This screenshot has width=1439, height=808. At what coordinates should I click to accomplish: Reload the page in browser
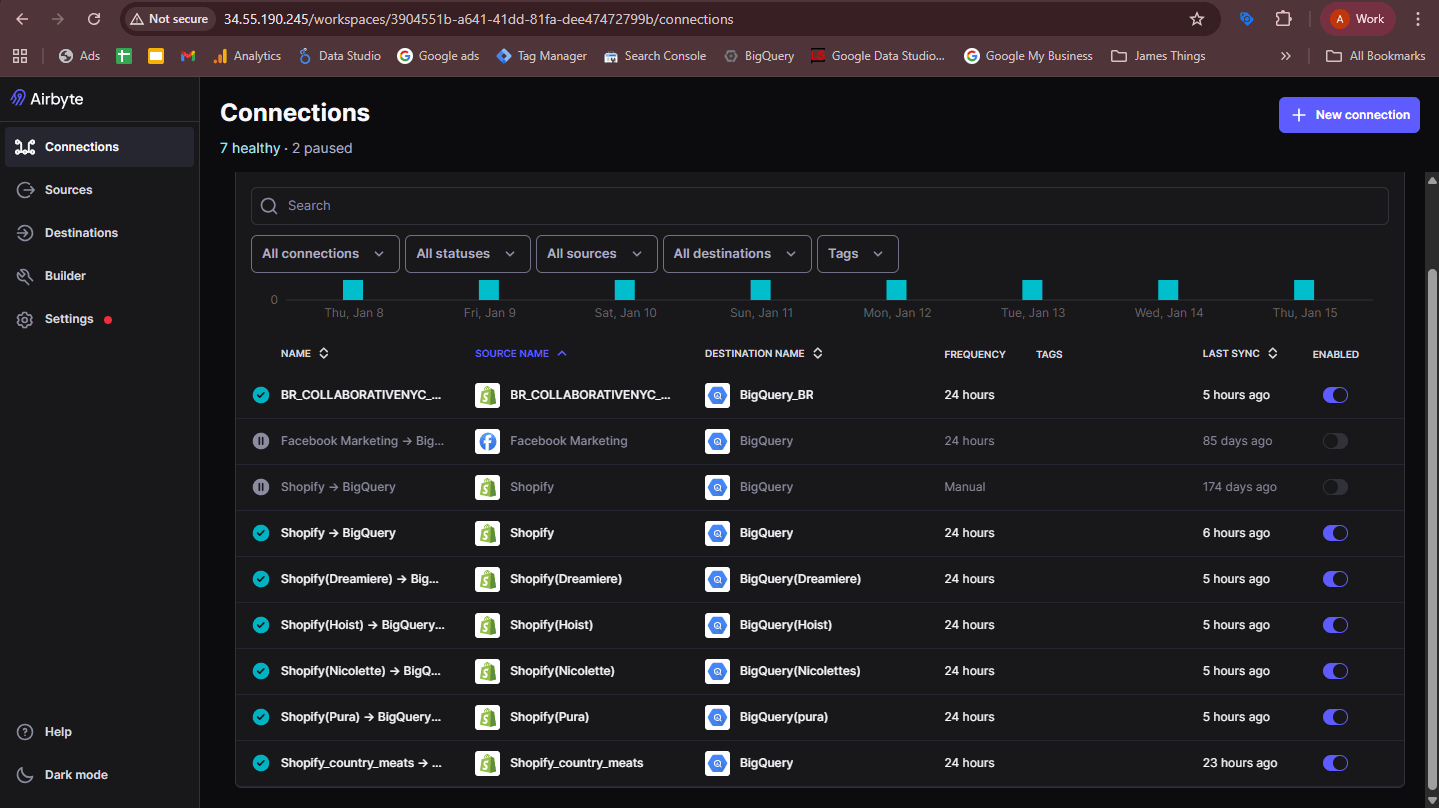pos(94,19)
